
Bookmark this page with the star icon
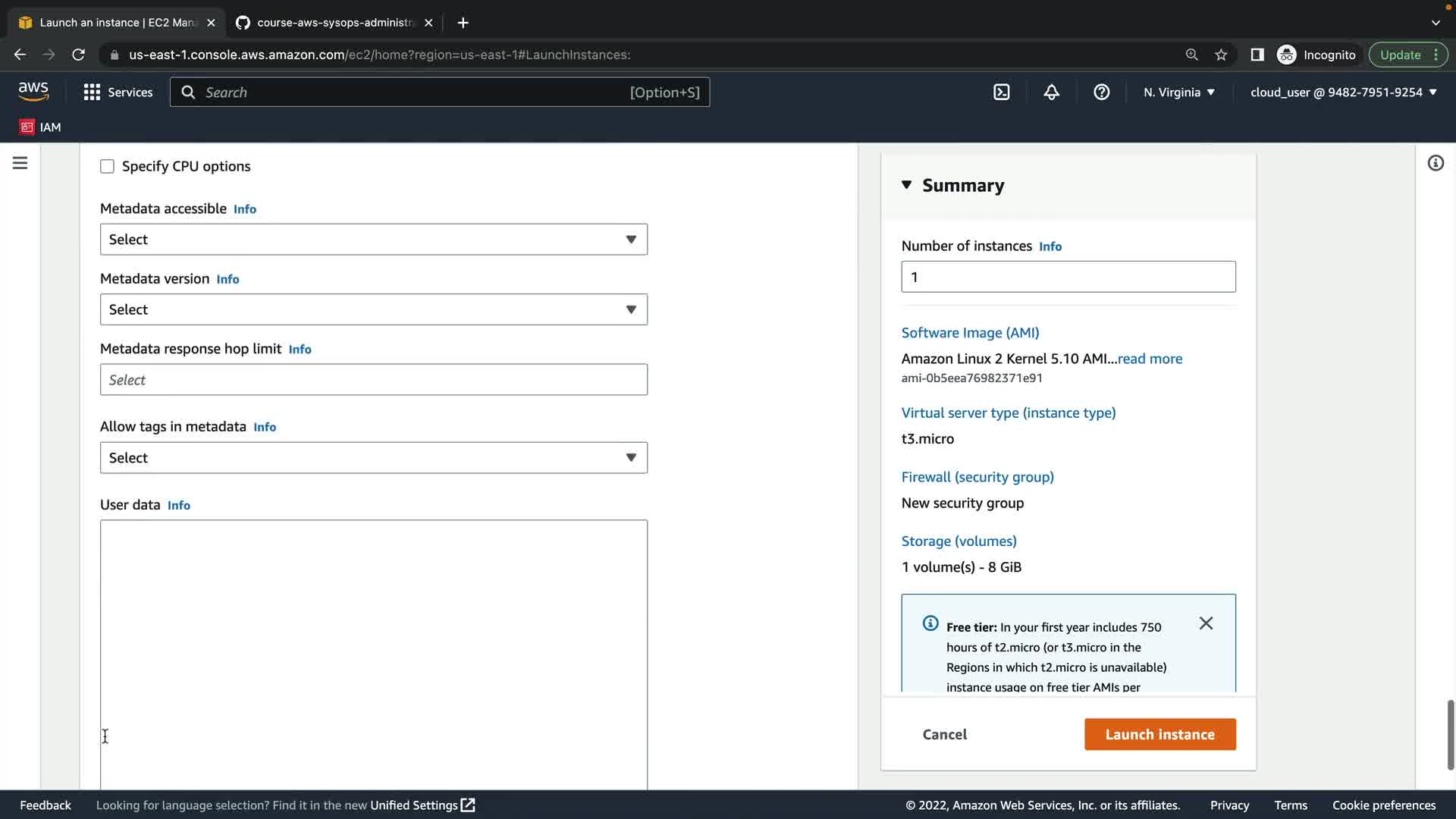pos(1221,55)
